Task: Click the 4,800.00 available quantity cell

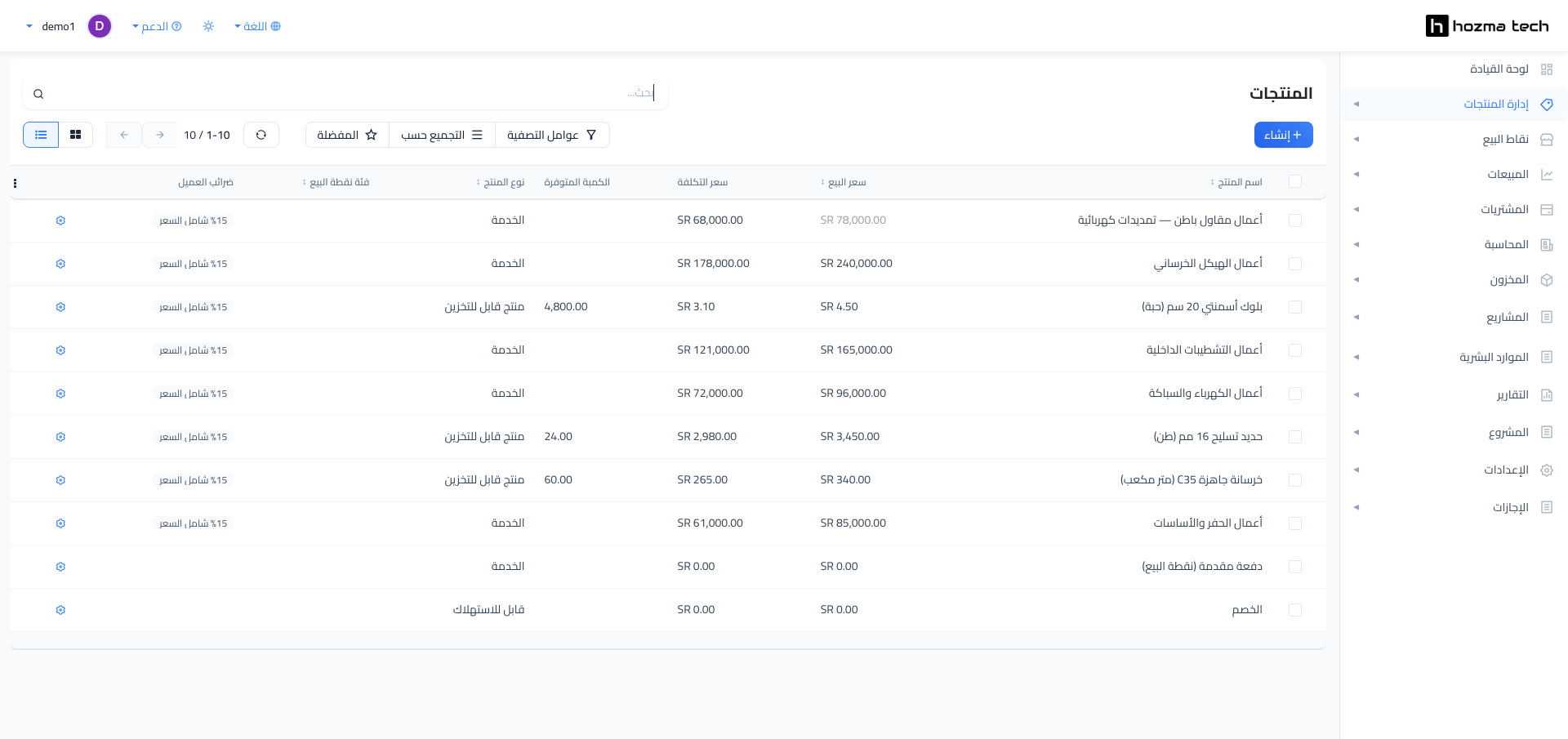Action: coord(565,307)
